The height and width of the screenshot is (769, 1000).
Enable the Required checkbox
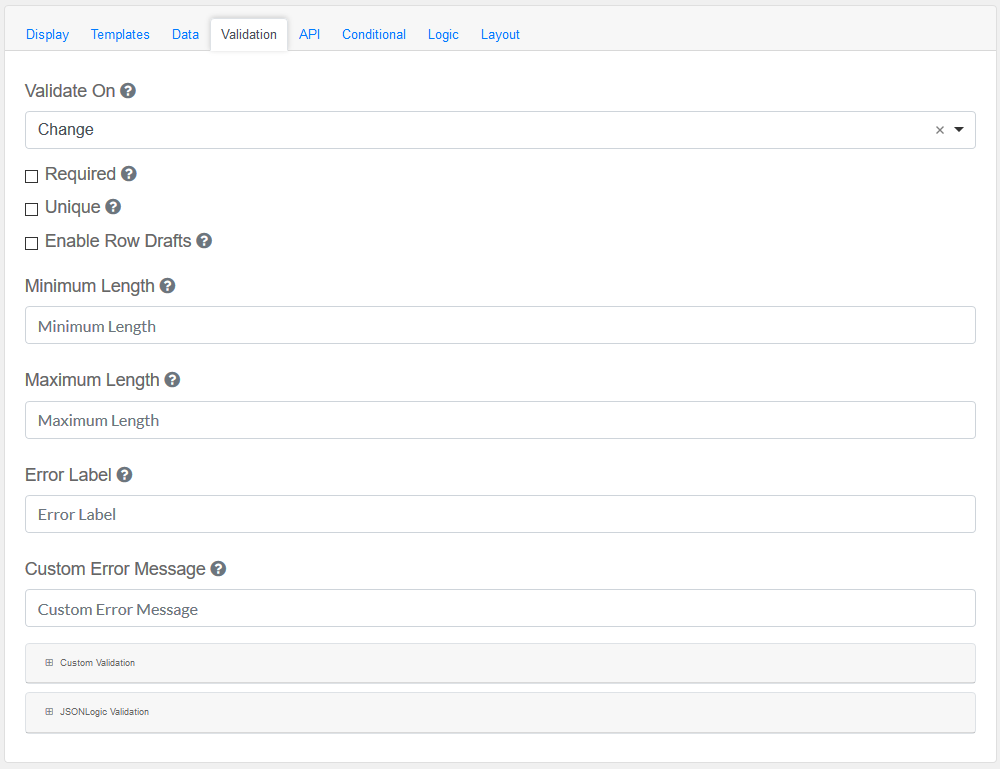coord(32,176)
